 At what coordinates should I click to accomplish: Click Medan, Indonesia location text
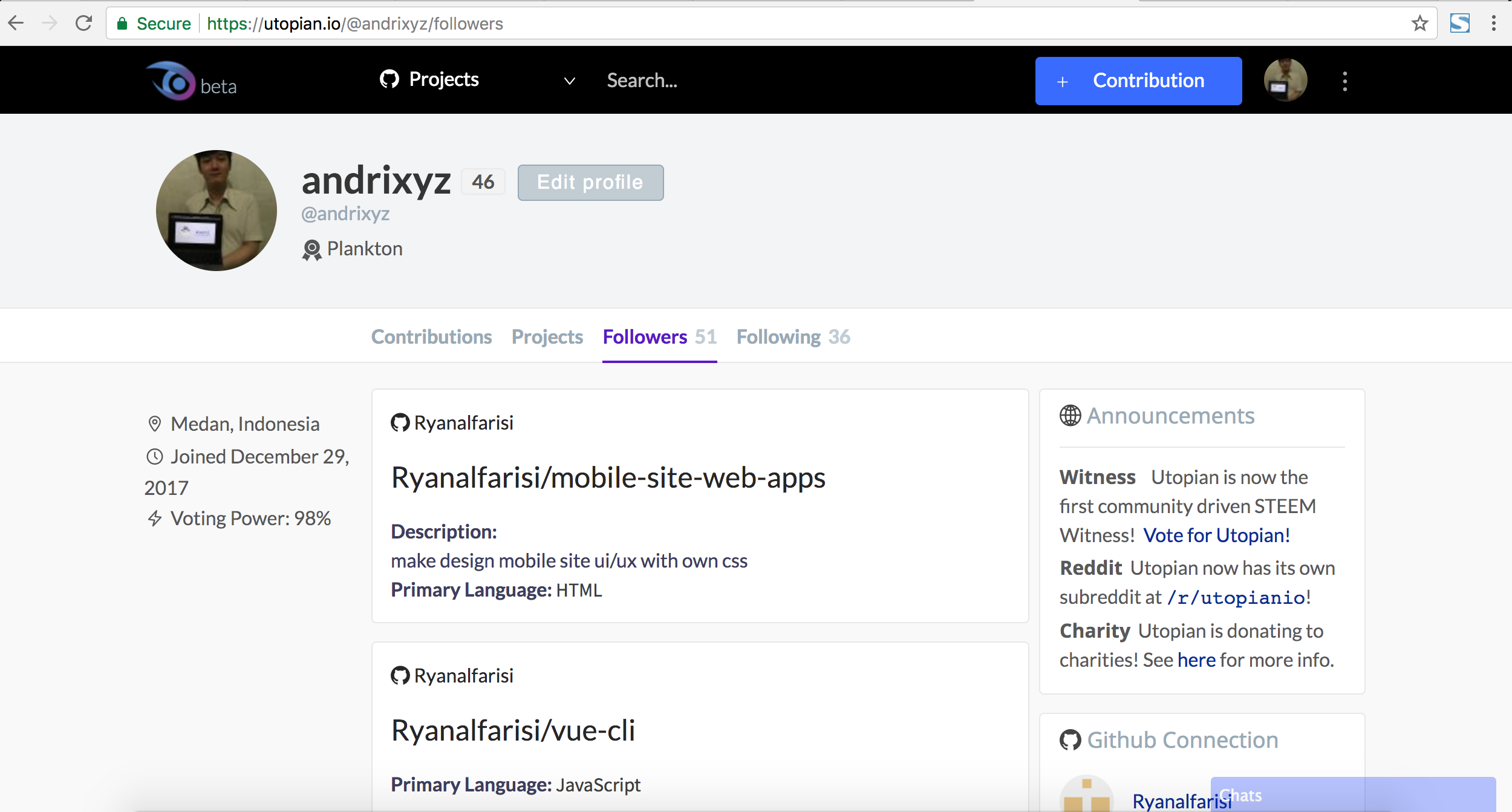pyautogui.click(x=245, y=424)
